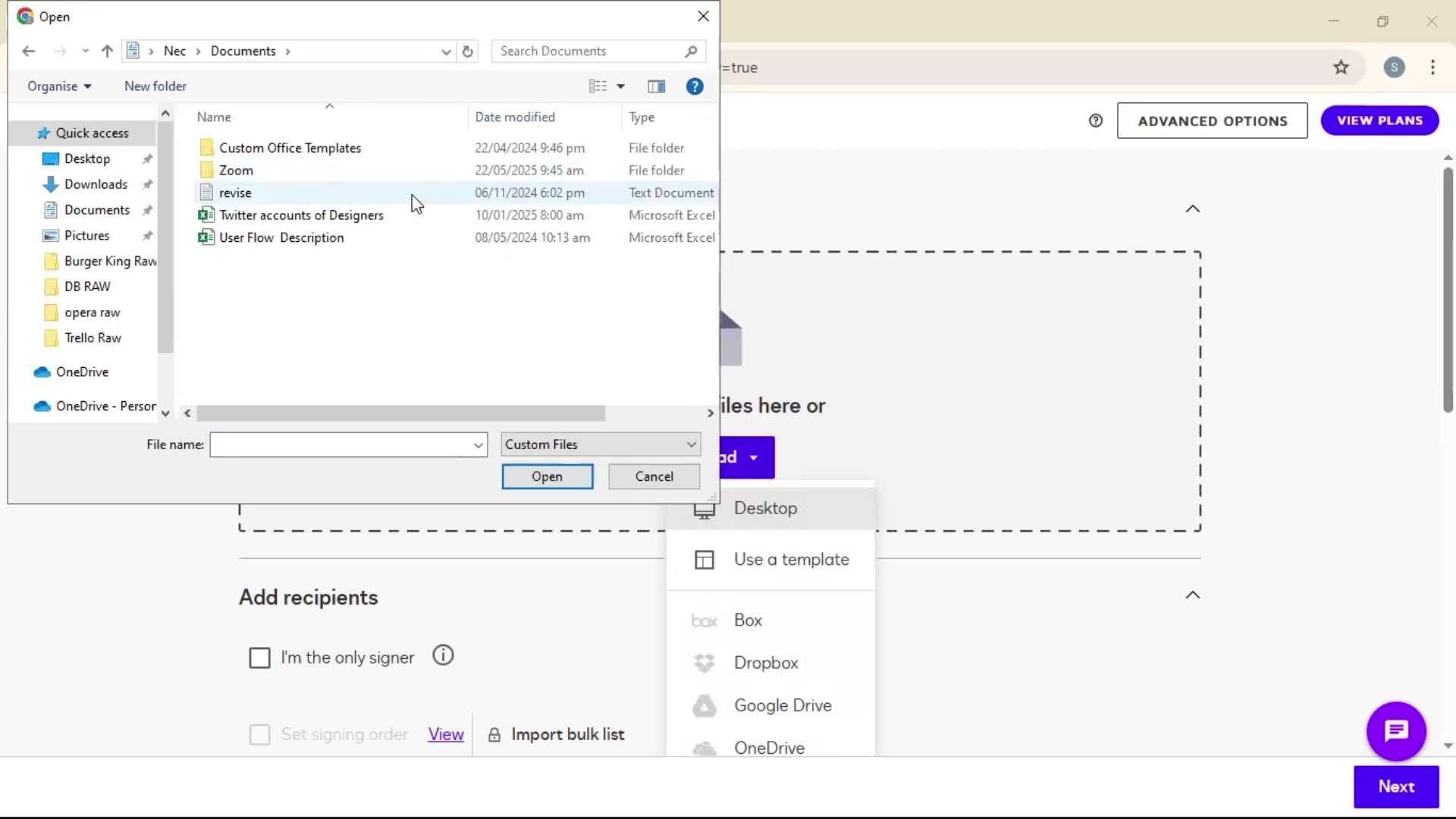Go back with the dialog back arrow
Viewport: 1456px width, 819px height.
[x=29, y=51]
